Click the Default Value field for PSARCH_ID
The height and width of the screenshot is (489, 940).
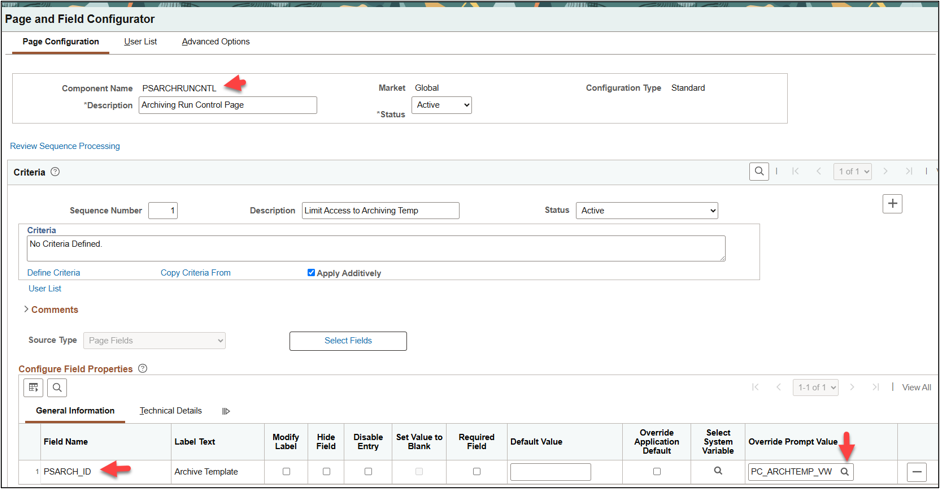(550, 472)
